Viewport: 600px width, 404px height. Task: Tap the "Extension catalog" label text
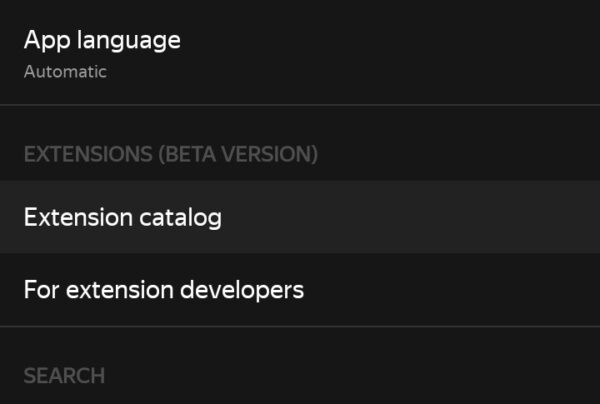click(x=122, y=217)
